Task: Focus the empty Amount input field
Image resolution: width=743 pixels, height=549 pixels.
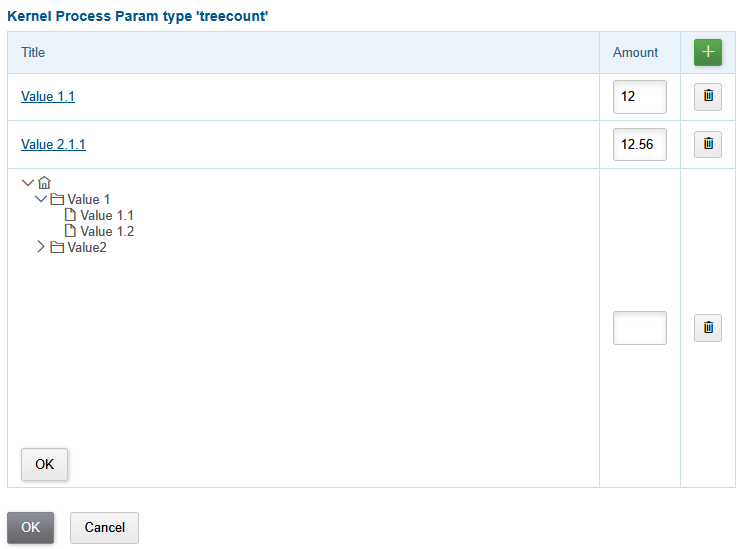Action: coord(640,328)
